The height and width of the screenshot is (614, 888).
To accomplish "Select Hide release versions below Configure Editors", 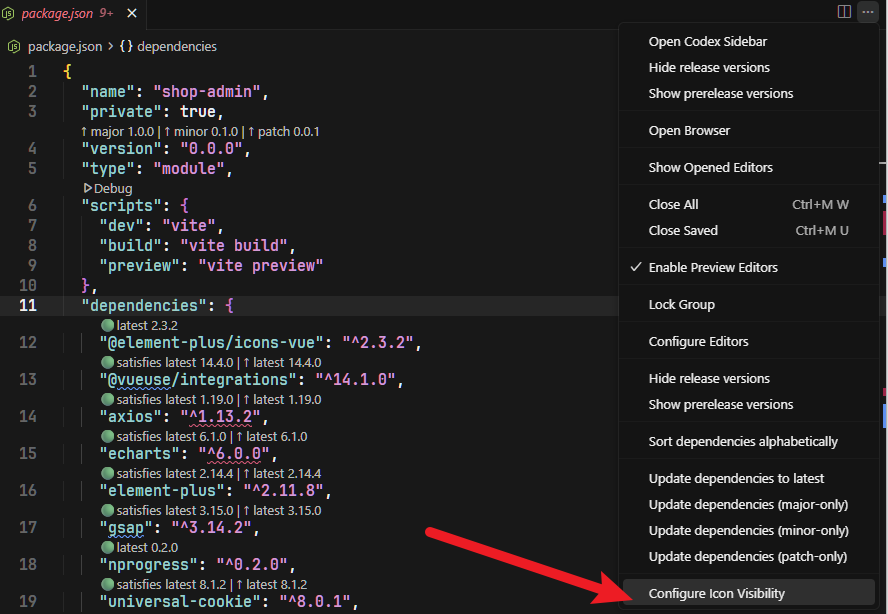I will tap(748, 378).
